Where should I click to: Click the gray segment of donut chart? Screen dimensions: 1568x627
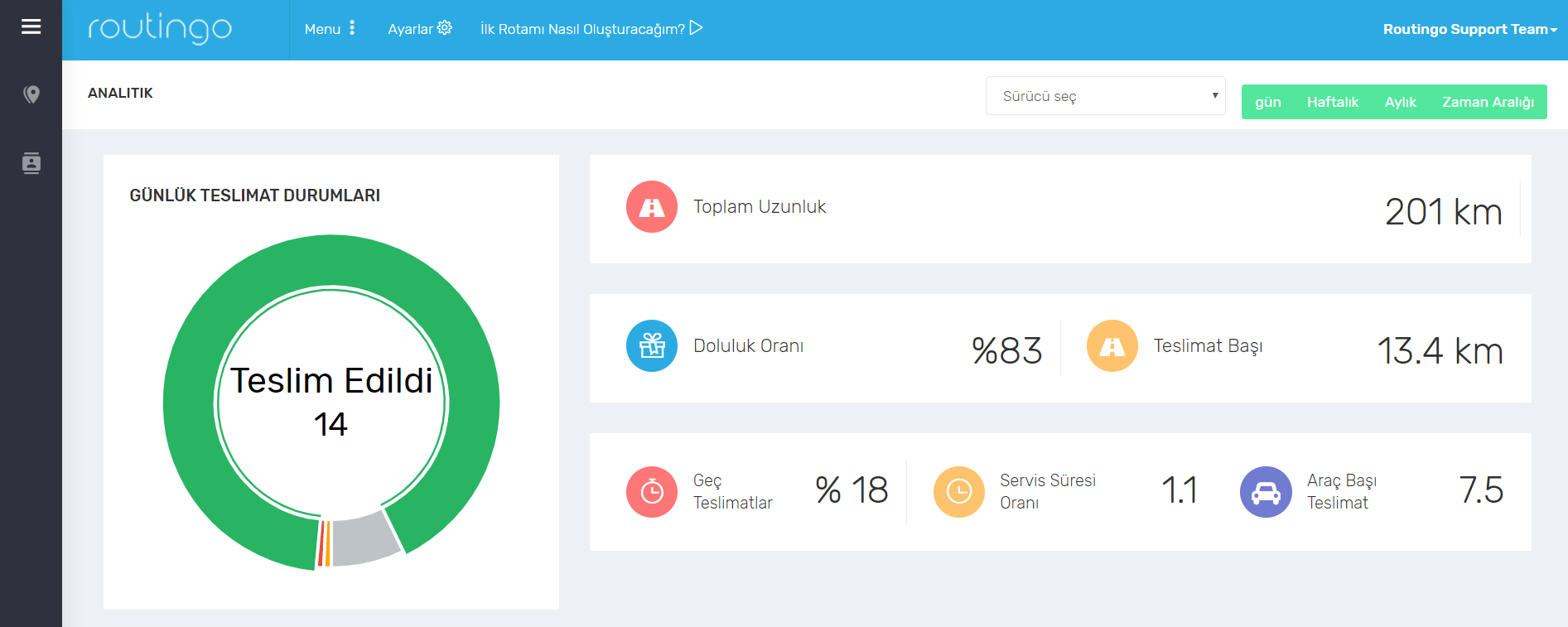[x=366, y=540]
